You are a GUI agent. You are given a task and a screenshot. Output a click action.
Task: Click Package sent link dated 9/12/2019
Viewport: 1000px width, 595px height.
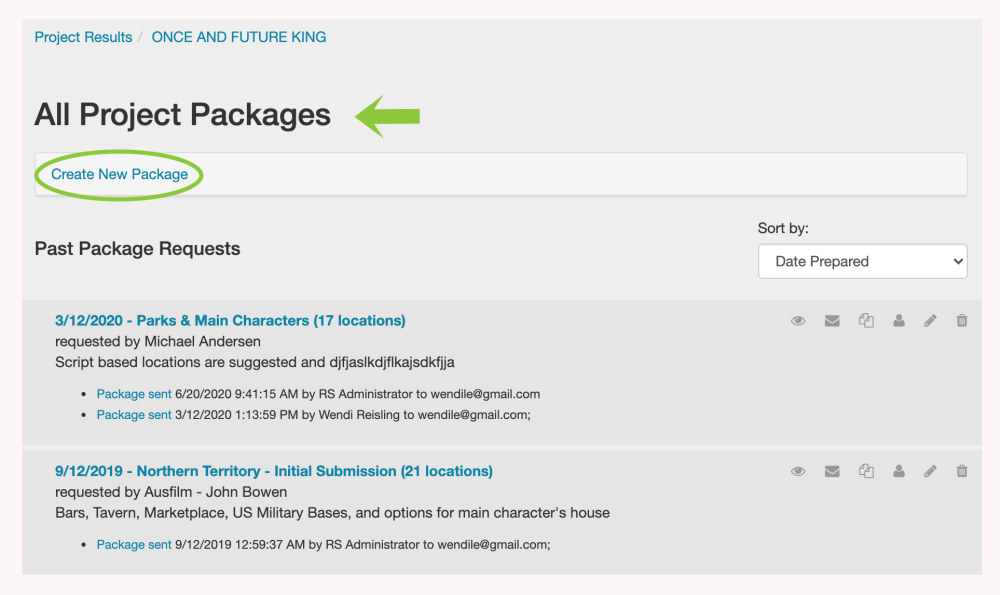point(134,545)
